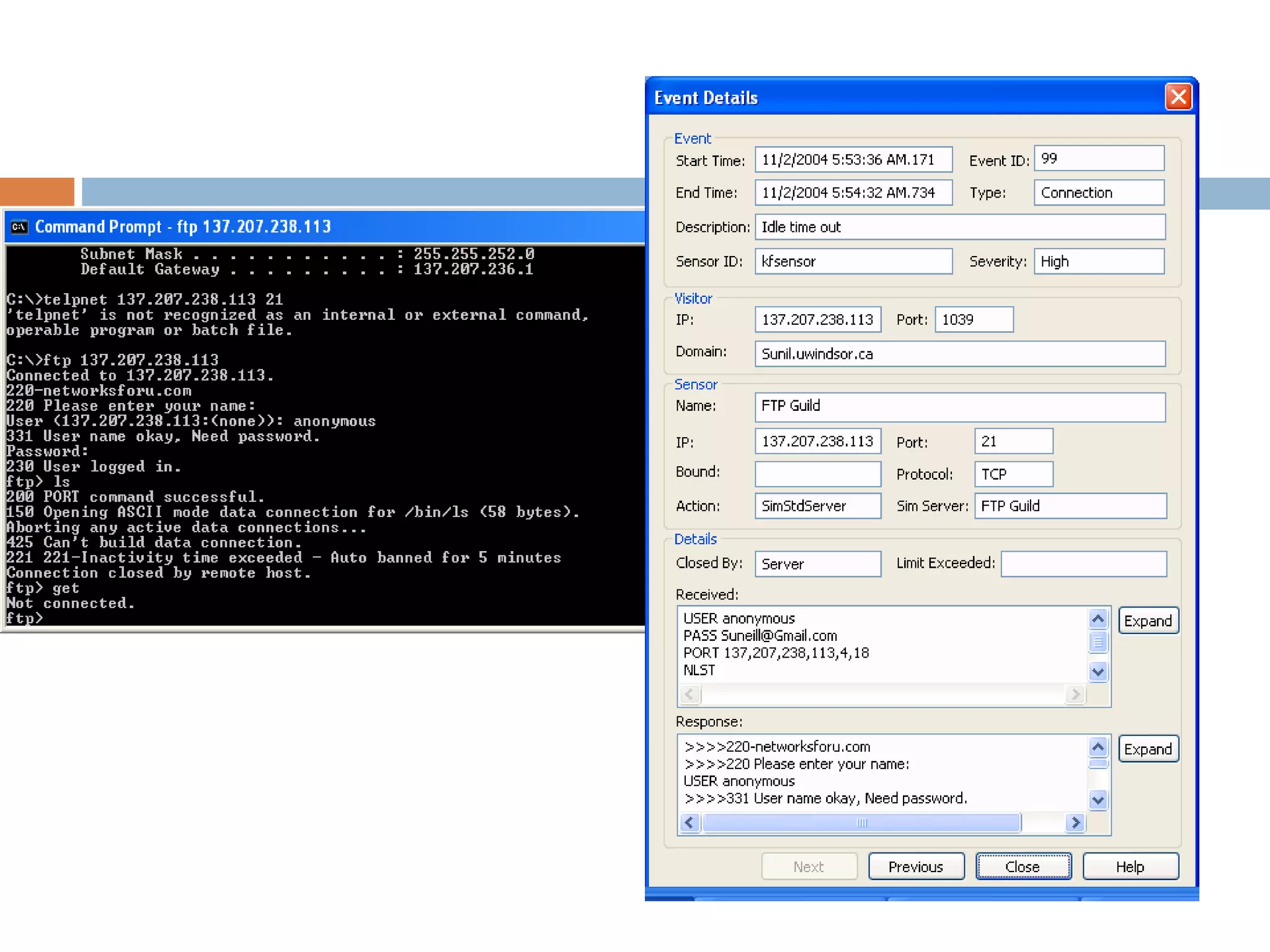The height and width of the screenshot is (952, 1270).
Task: Click the Command Prompt window title bar
Action: click(x=324, y=227)
